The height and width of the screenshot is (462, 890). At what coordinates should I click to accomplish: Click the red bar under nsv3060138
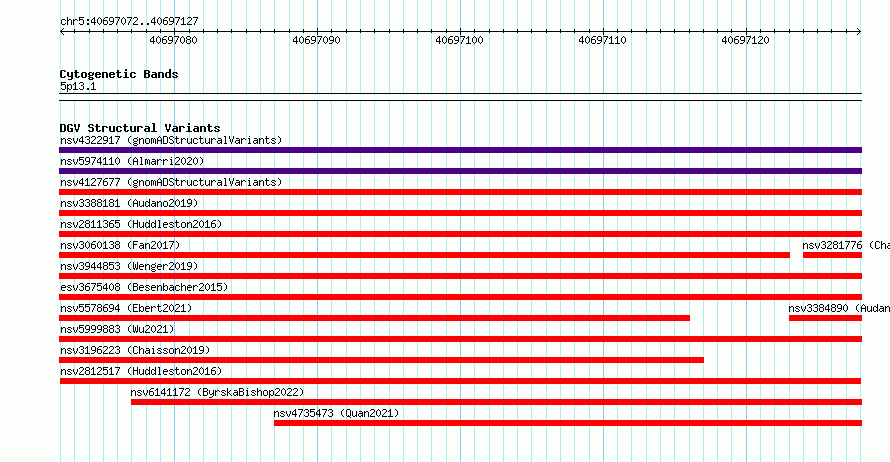pos(425,255)
